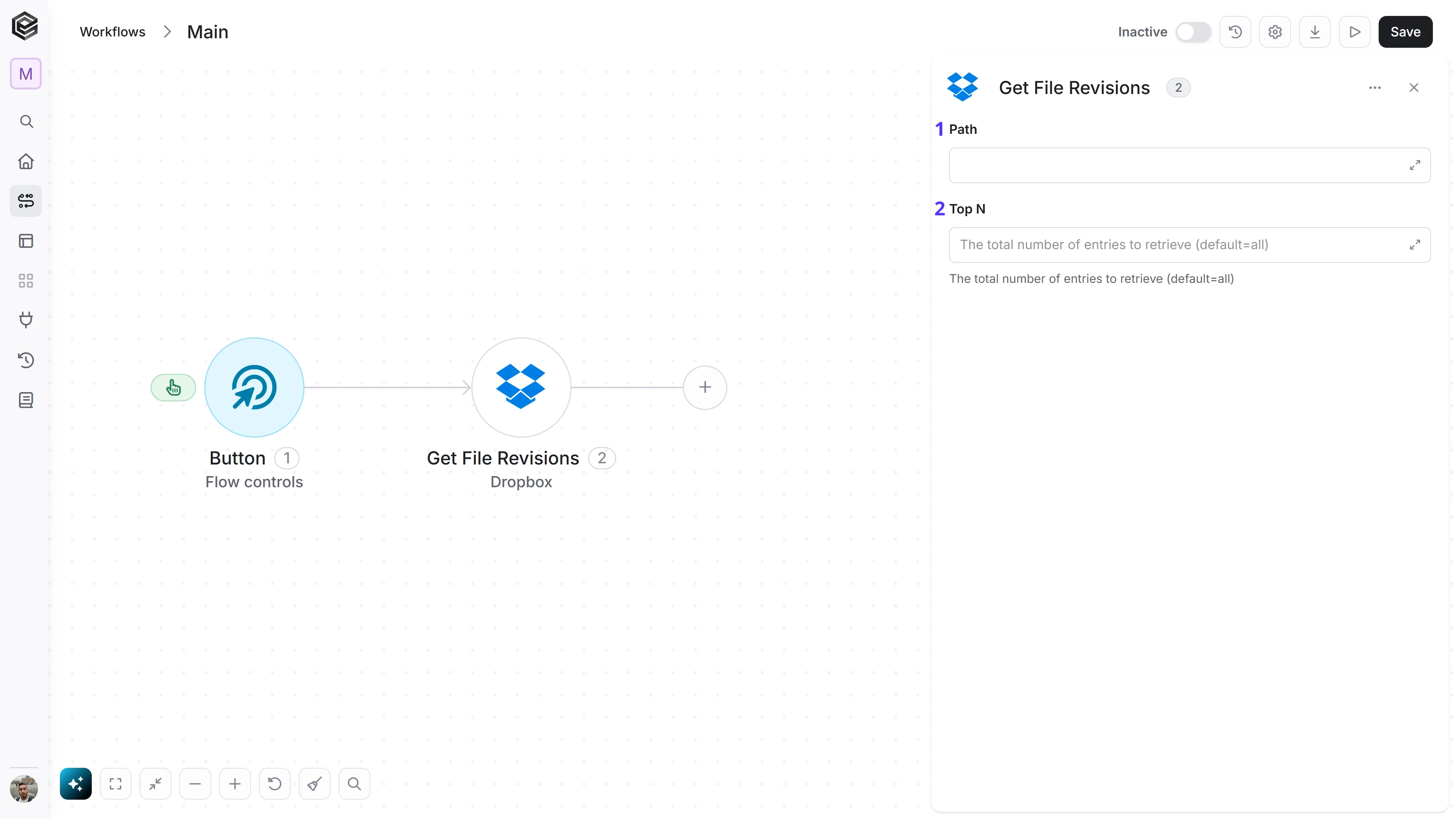
Task: Save the workflow
Action: pyautogui.click(x=1405, y=31)
